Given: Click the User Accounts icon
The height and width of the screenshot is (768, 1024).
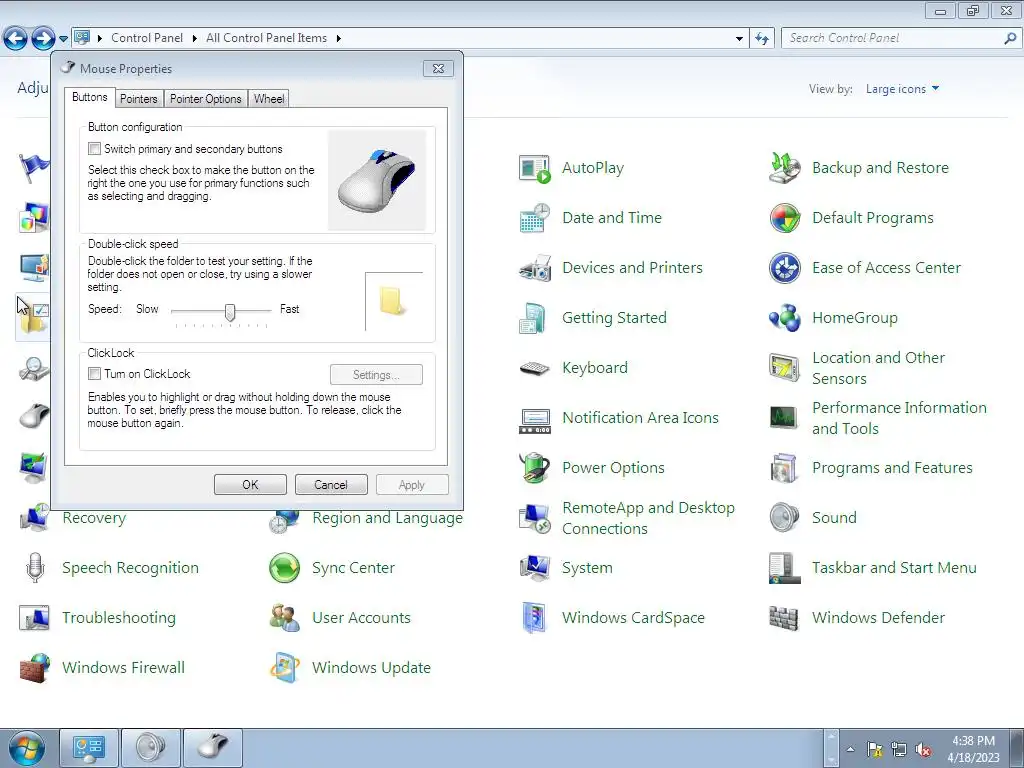Looking at the screenshot, I should (284, 618).
